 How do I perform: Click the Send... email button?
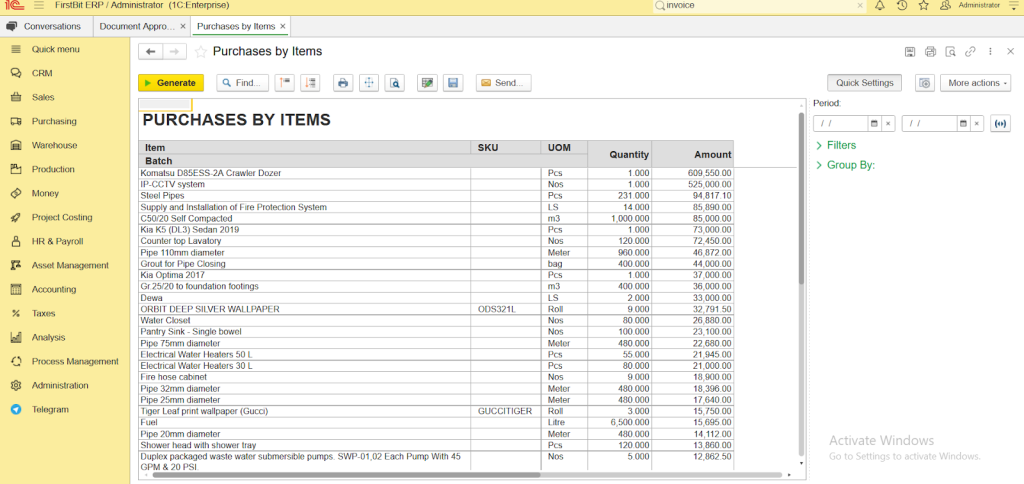point(503,83)
